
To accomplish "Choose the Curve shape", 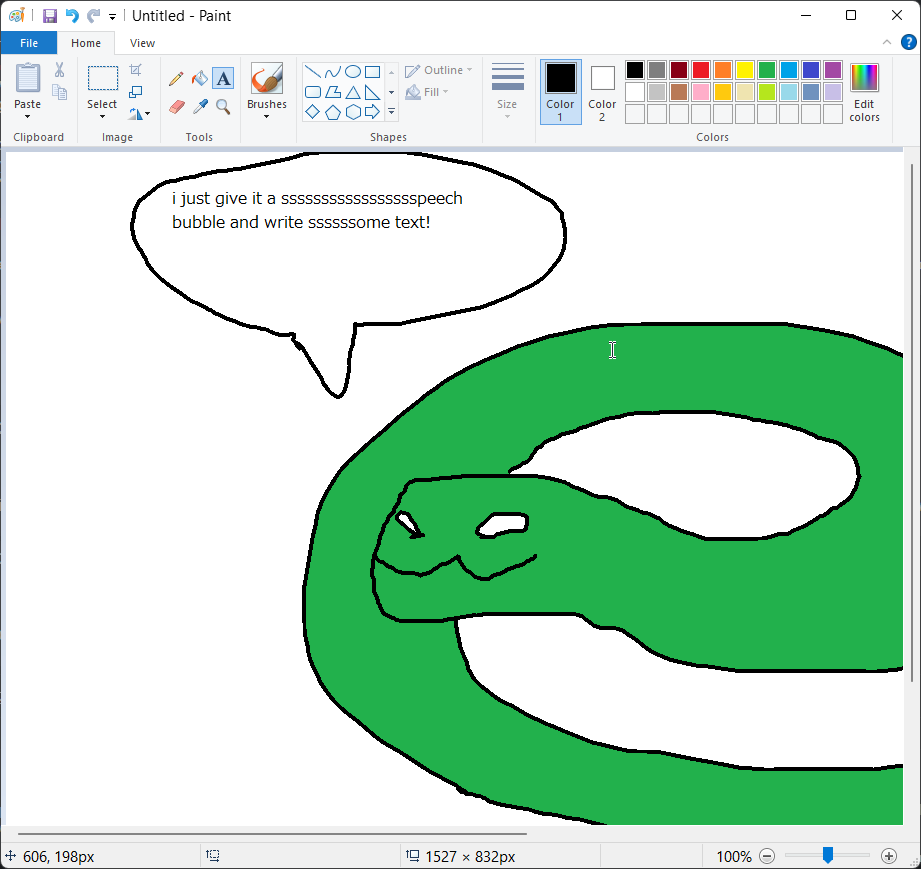I will (x=332, y=72).
